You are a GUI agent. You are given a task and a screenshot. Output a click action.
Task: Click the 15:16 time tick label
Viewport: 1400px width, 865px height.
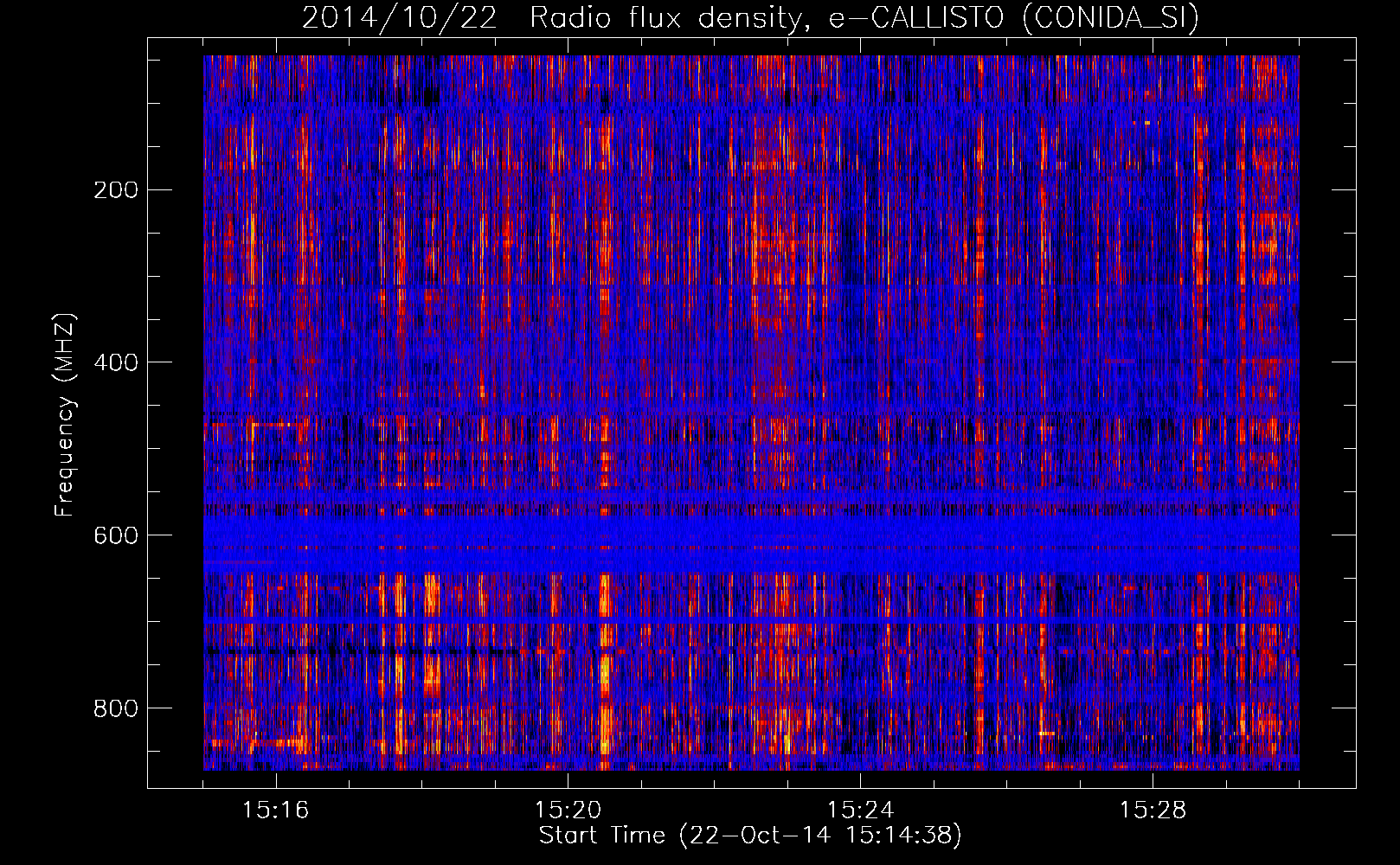pyautogui.click(x=275, y=811)
